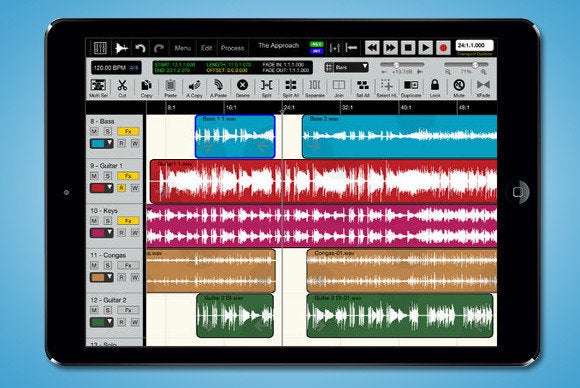Click the 16:1 marker on the timeline ruler

click(231, 108)
